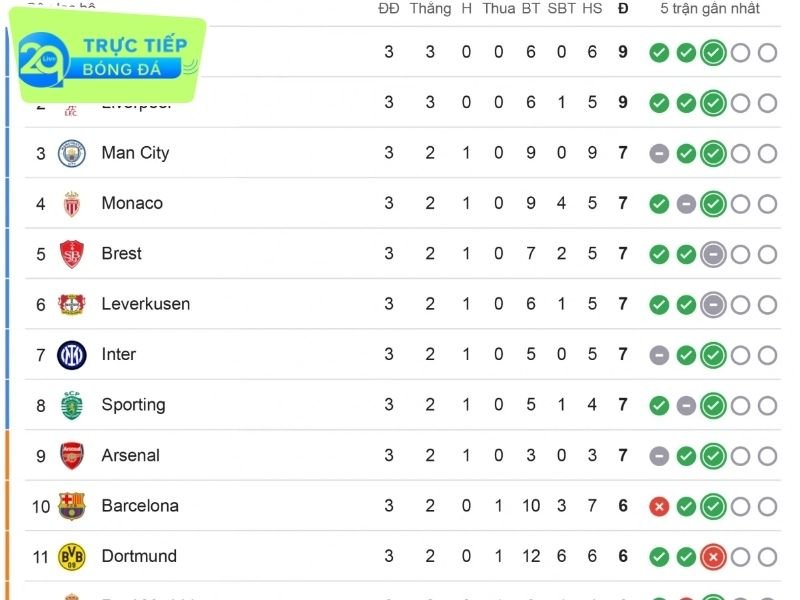Screen dimensions: 800x600
Task: Click the 5 trận gần nhất header
Action: pyautogui.click(x=710, y=9)
